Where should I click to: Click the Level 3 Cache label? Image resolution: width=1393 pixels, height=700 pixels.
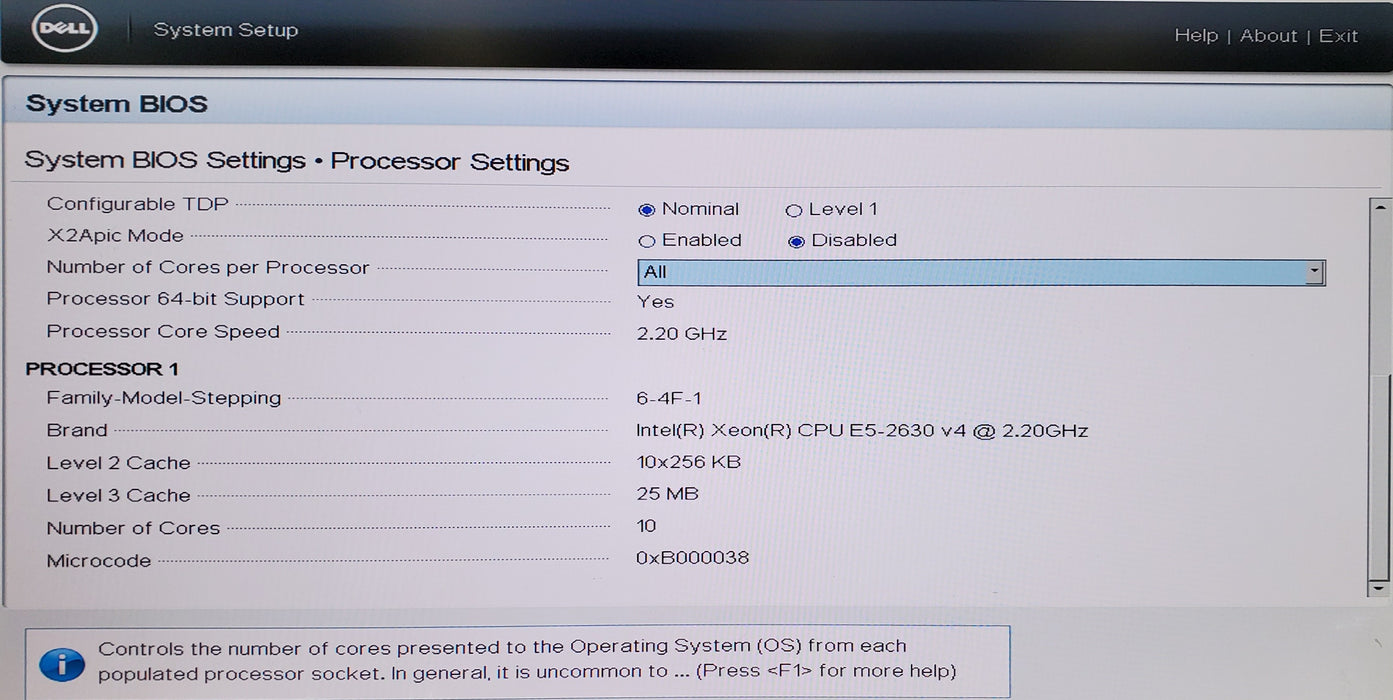click(118, 496)
